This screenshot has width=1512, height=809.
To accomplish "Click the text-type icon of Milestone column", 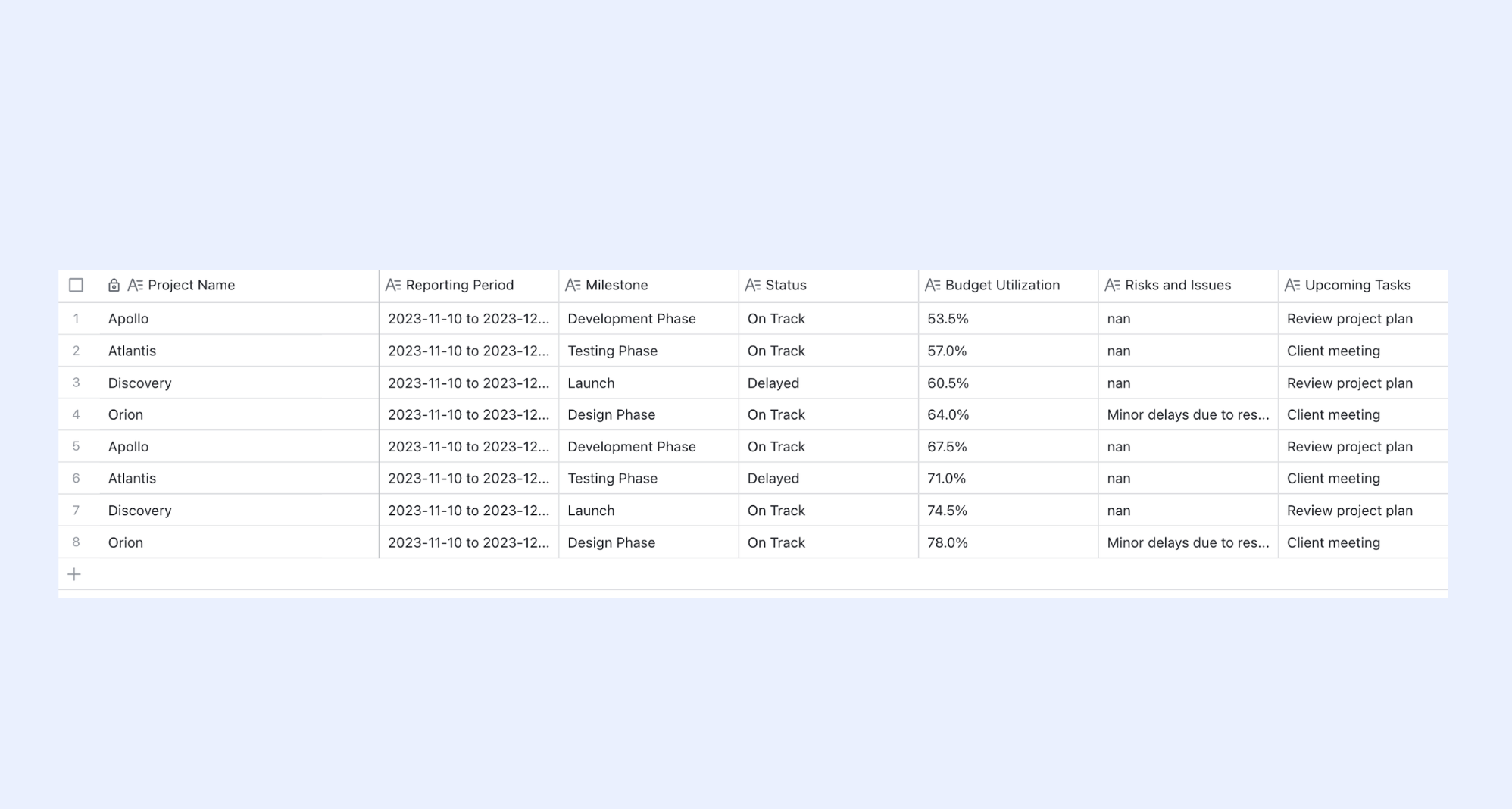I will 573,286.
